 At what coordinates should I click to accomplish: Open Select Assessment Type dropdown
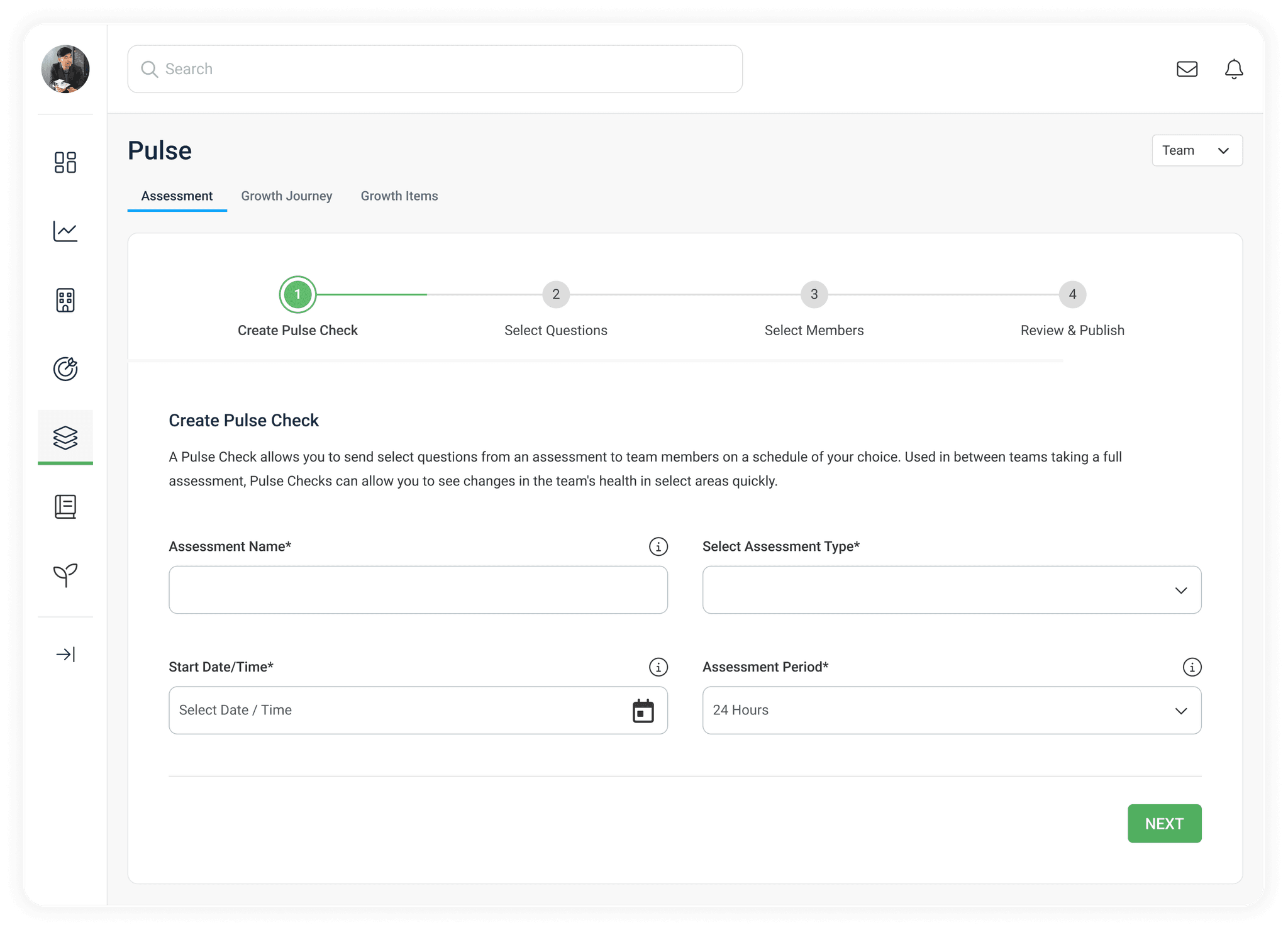tap(951, 590)
